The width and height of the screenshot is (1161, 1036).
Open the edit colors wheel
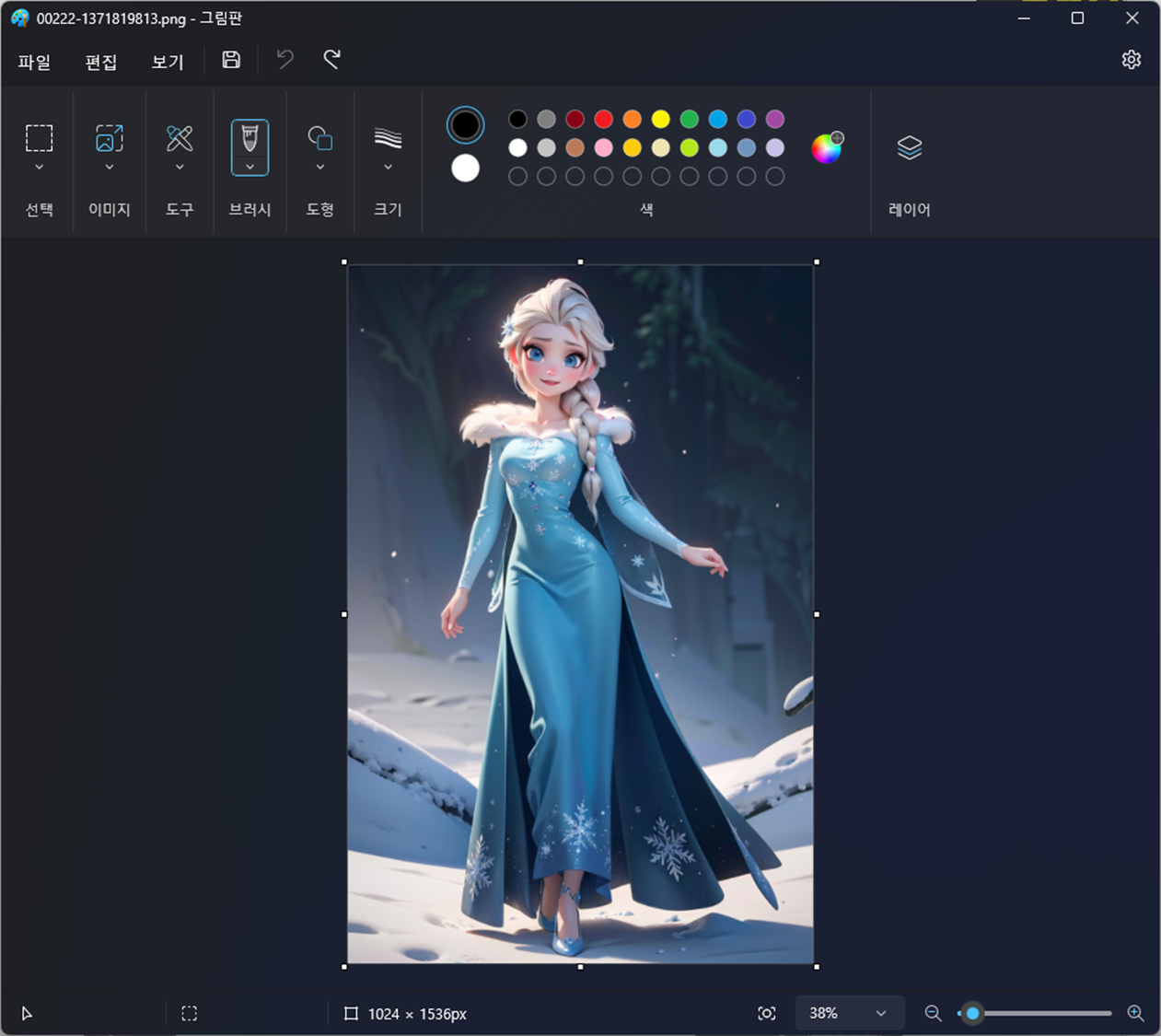(827, 147)
